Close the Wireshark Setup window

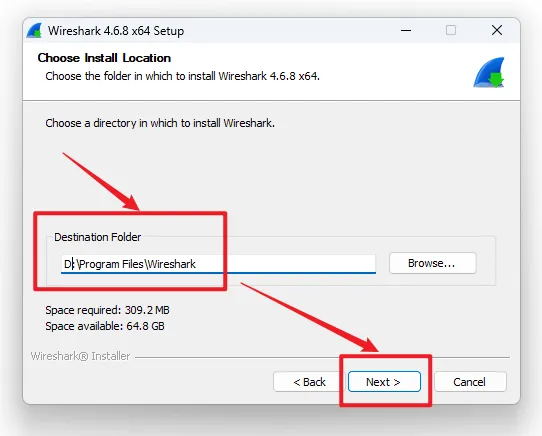tap(497, 30)
